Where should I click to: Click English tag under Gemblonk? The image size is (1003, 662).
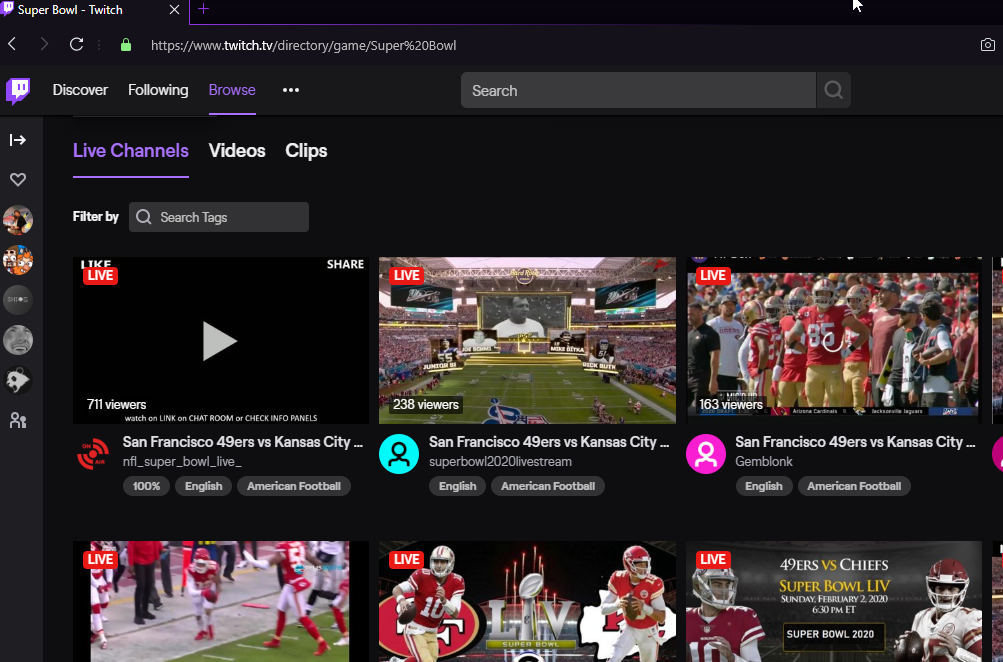[x=764, y=486]
